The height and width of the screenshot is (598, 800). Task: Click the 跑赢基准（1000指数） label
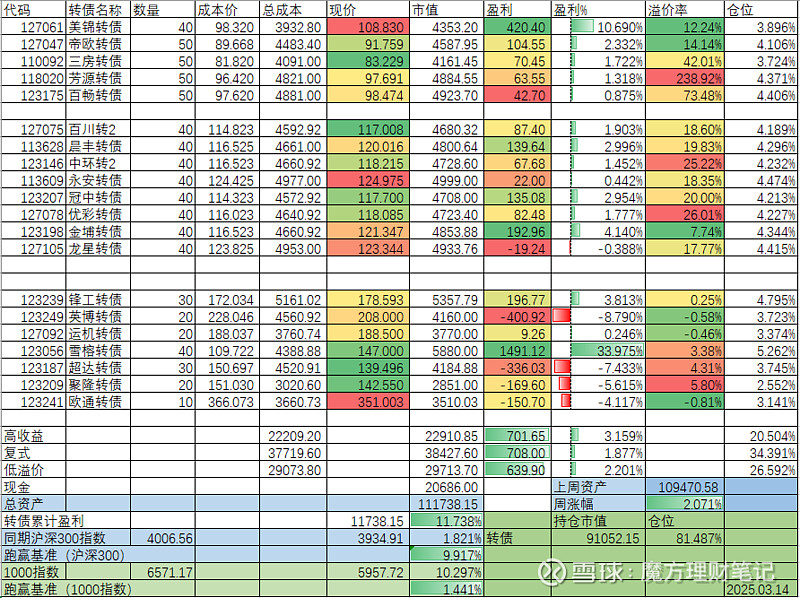tap(70, 590)
